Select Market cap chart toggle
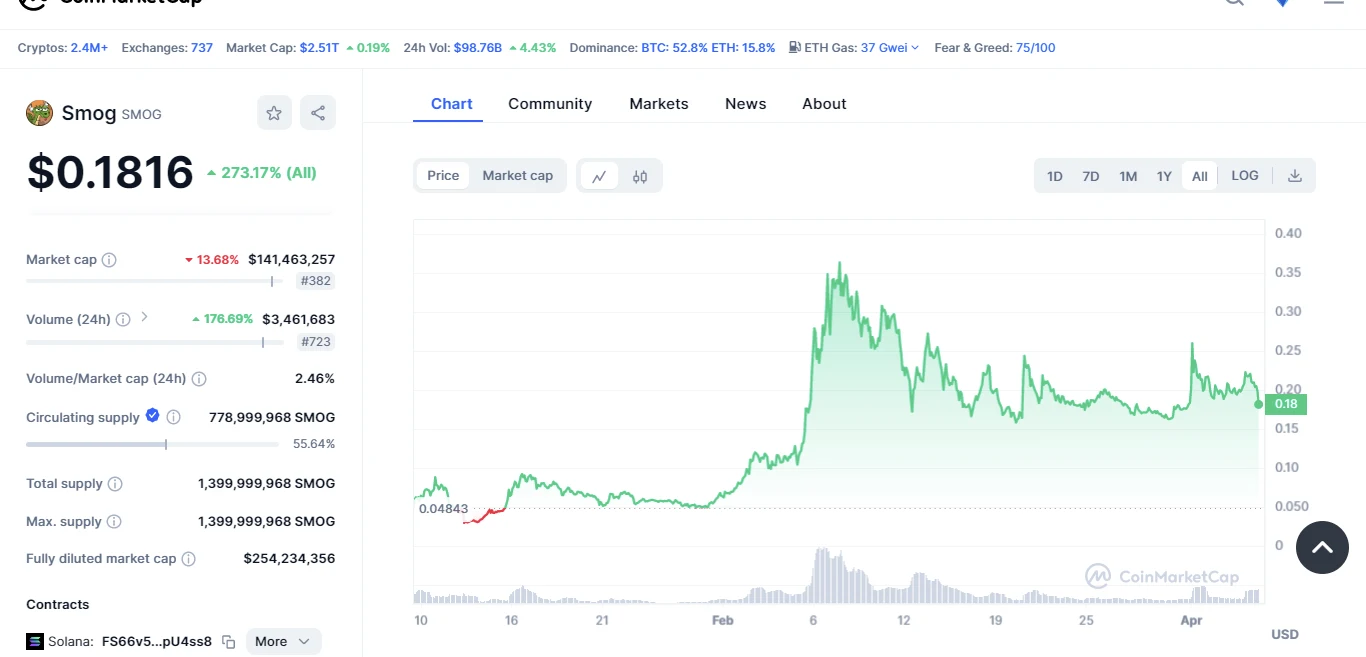Viewport: 1366px width, 657px height. (x=518, y=176)
